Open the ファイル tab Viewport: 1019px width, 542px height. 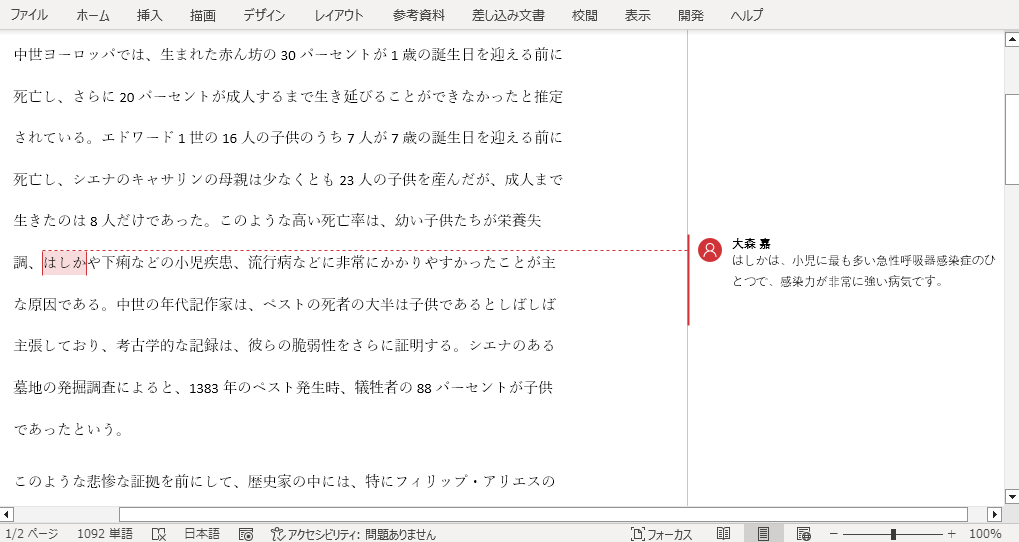coord(29,15)
